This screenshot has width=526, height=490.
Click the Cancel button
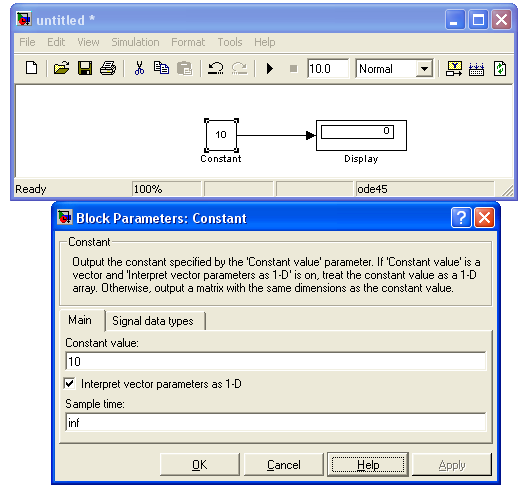tap(284, 465)
